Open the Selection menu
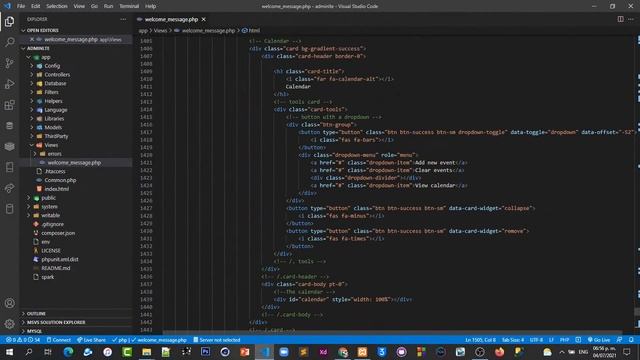Screen dimensions: 640x360 pyautogui.click(x=57, y=6)
